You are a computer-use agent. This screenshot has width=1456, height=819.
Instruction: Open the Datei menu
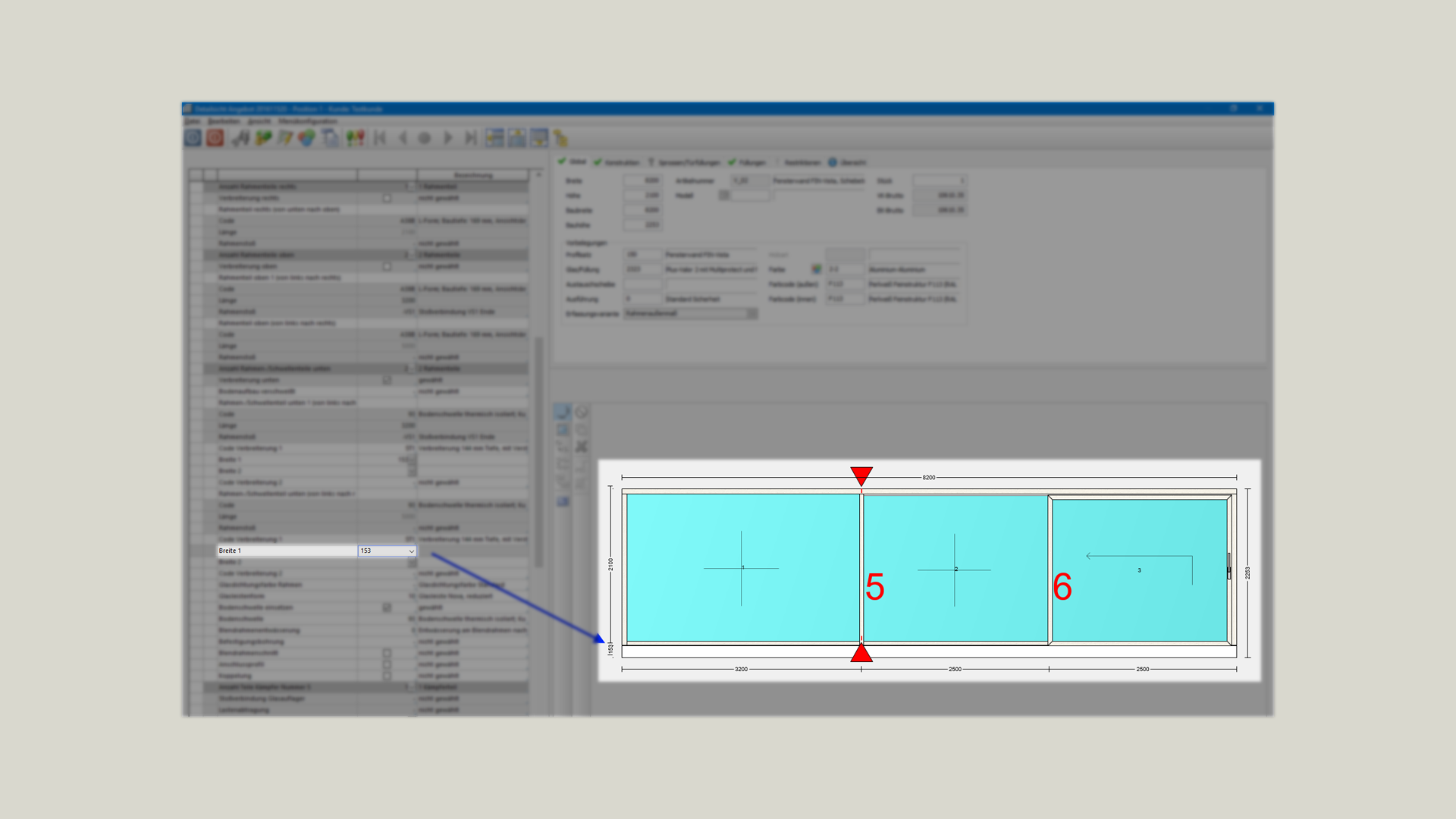[193, 121]
